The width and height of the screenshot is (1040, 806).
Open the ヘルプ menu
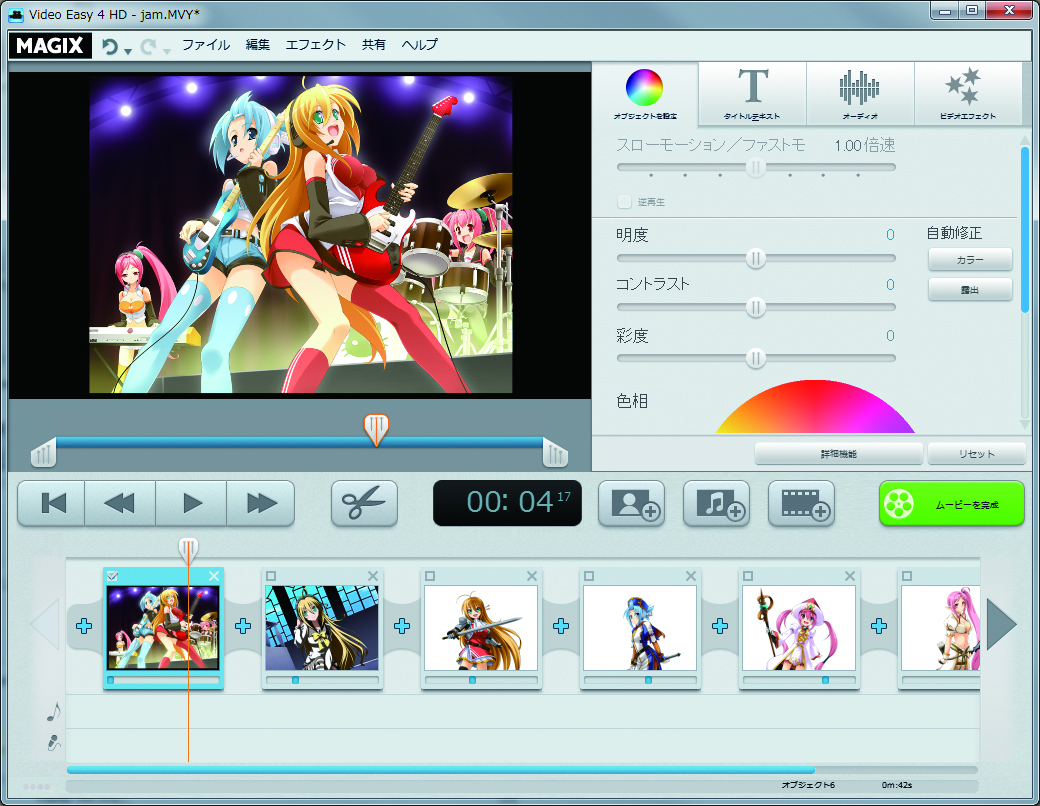point(419,45)
